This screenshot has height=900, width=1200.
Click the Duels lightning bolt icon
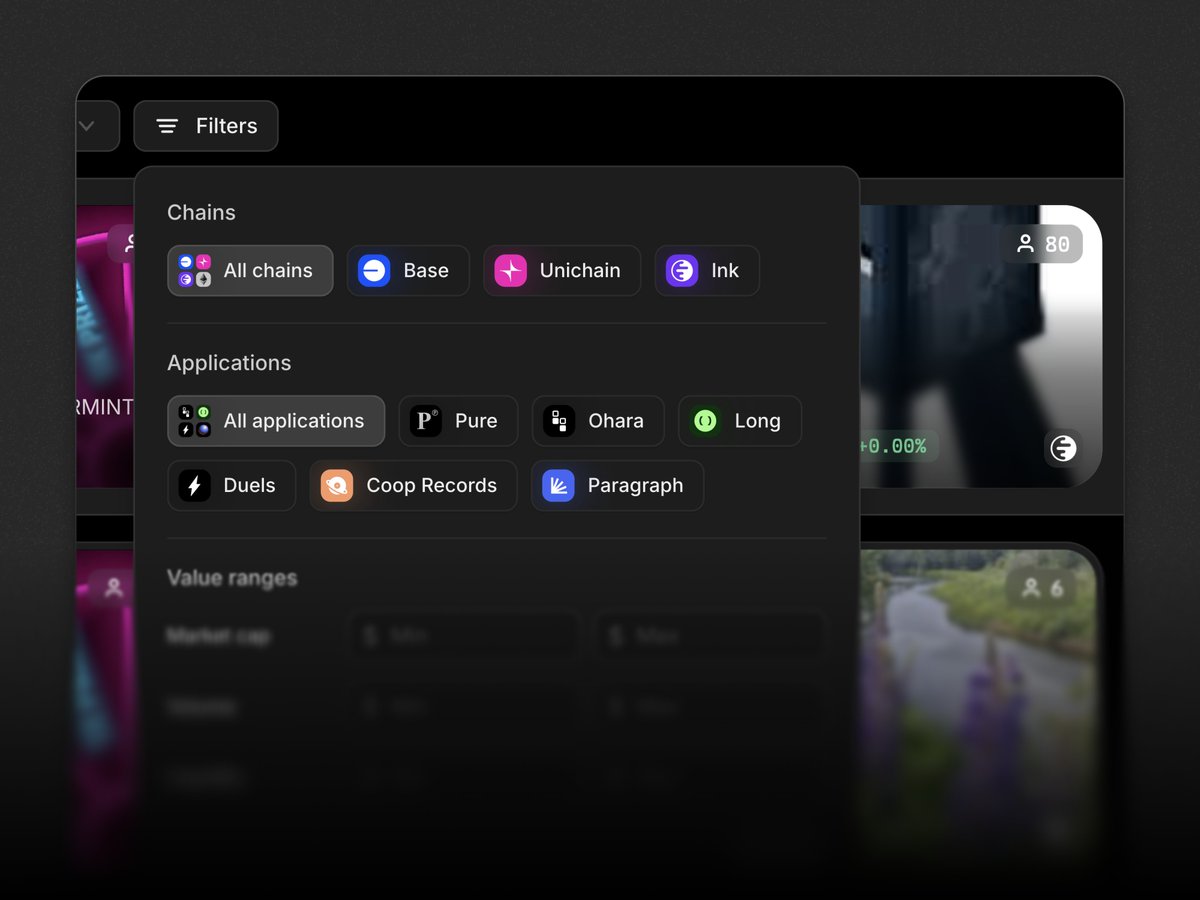[195, 486]
